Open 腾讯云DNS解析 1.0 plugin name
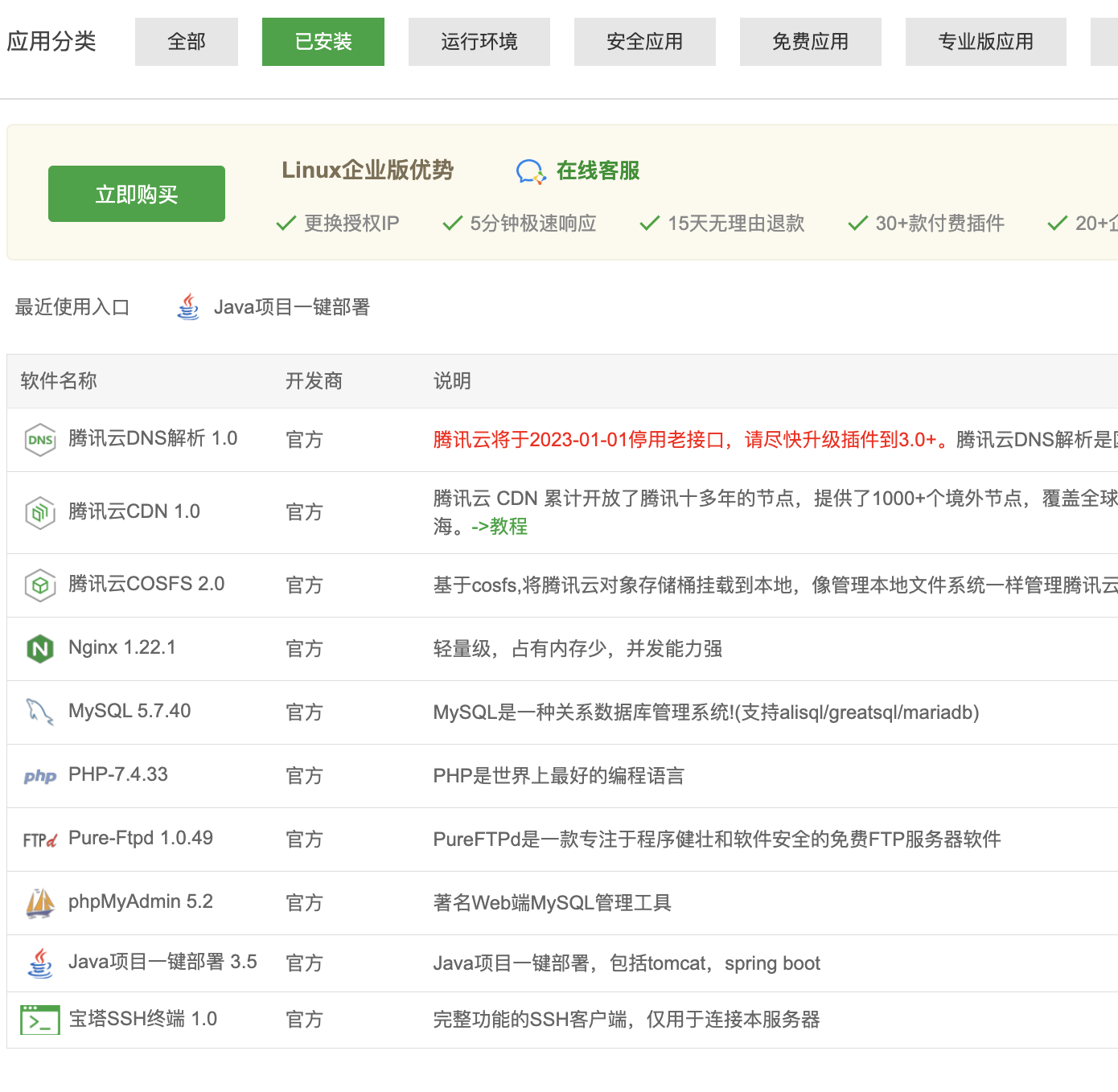The height and width of the screenshot is (1092, 1118). click(153, 438)
